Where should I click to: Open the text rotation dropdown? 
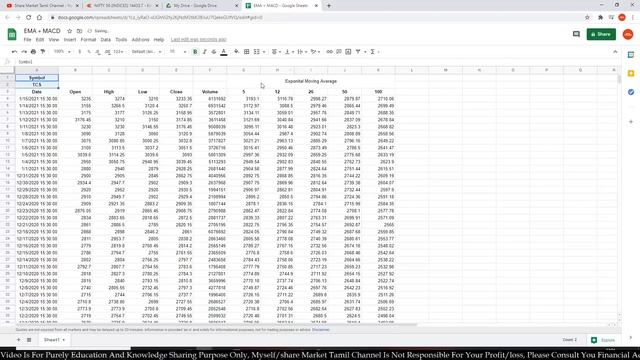(316, 52)
